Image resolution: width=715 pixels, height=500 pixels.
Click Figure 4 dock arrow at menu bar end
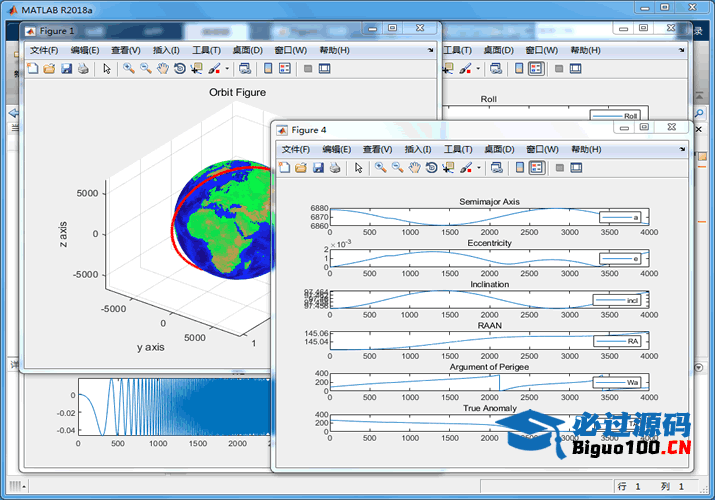(x=682, y=149)
